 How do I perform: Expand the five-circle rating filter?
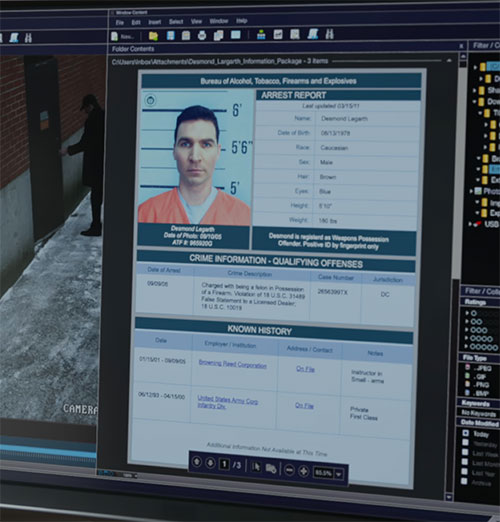click(x=467, y=347)
